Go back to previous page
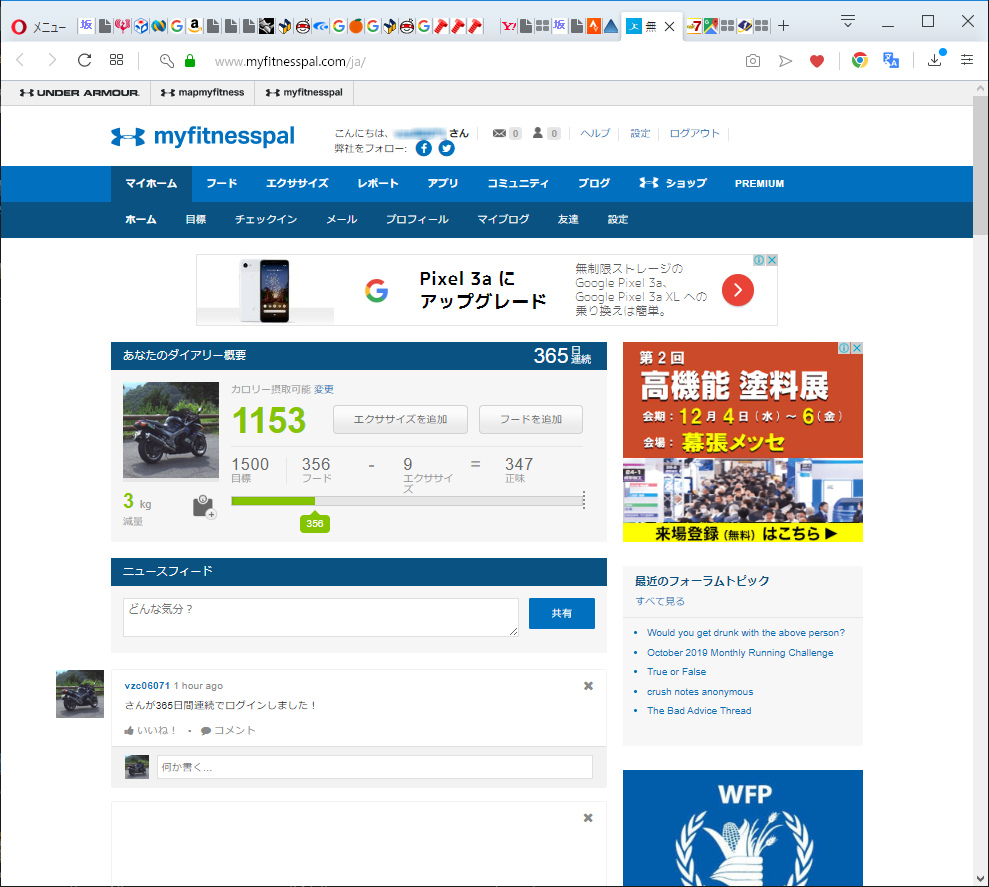The image size is (989, 887). tap(21, 61)
